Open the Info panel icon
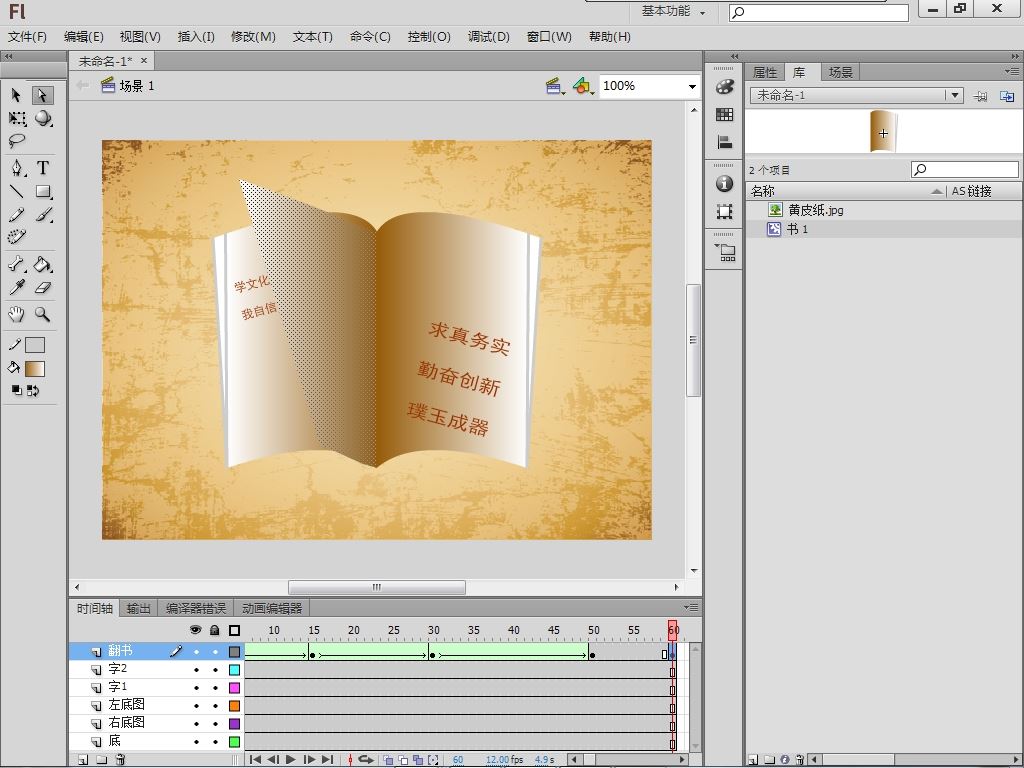This screenshot has width=1024, height=768. (725, 184)
